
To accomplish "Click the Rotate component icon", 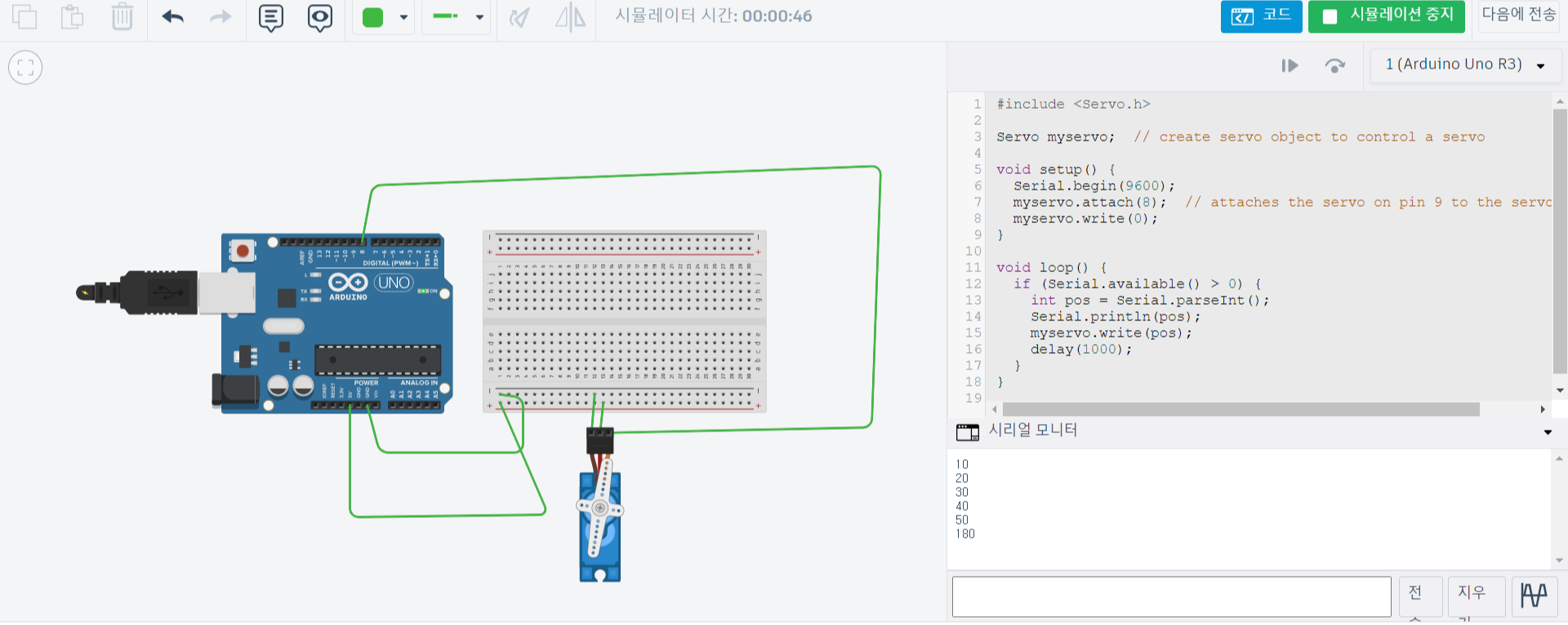I will click(x=519, y=17).
